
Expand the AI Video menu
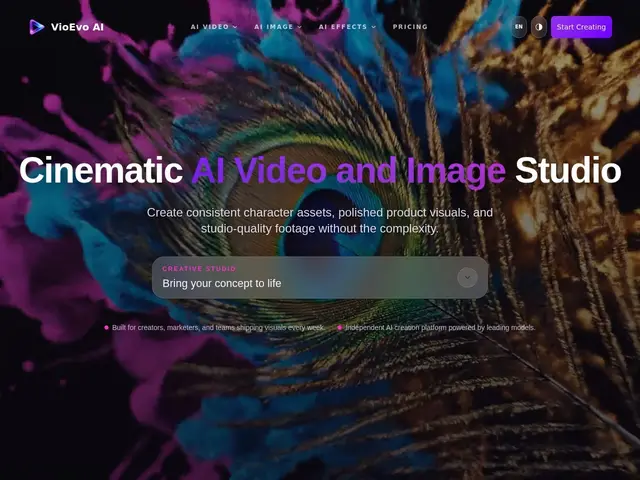pyautogui.click(x=214, y=27)
